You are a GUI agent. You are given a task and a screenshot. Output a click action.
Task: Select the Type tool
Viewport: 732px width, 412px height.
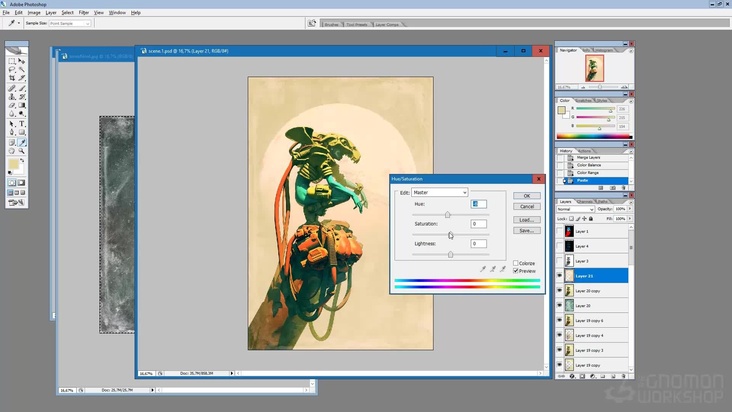coord(22,124)
